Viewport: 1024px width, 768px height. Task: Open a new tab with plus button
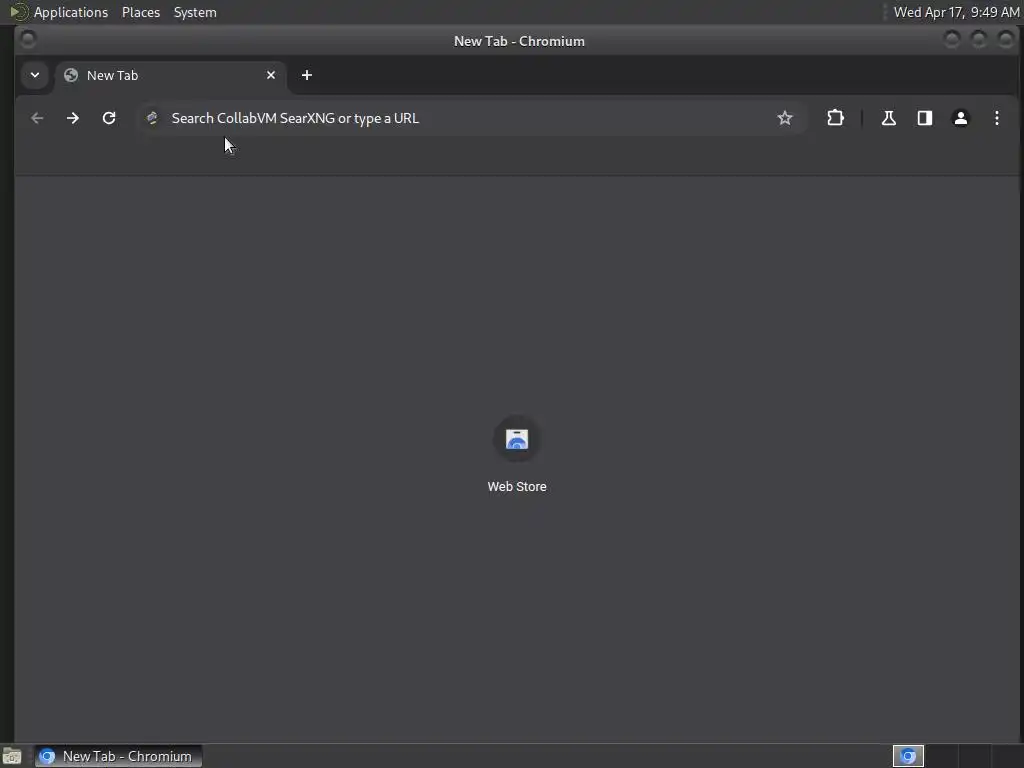pos(307,75)
